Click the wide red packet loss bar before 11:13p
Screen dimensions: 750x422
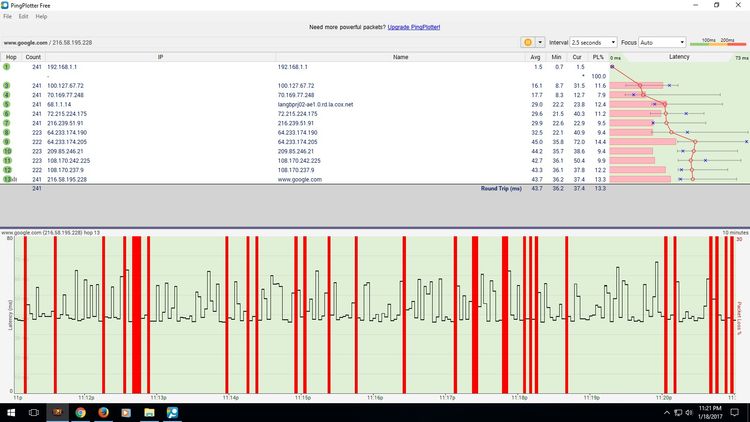click(136, 315)
